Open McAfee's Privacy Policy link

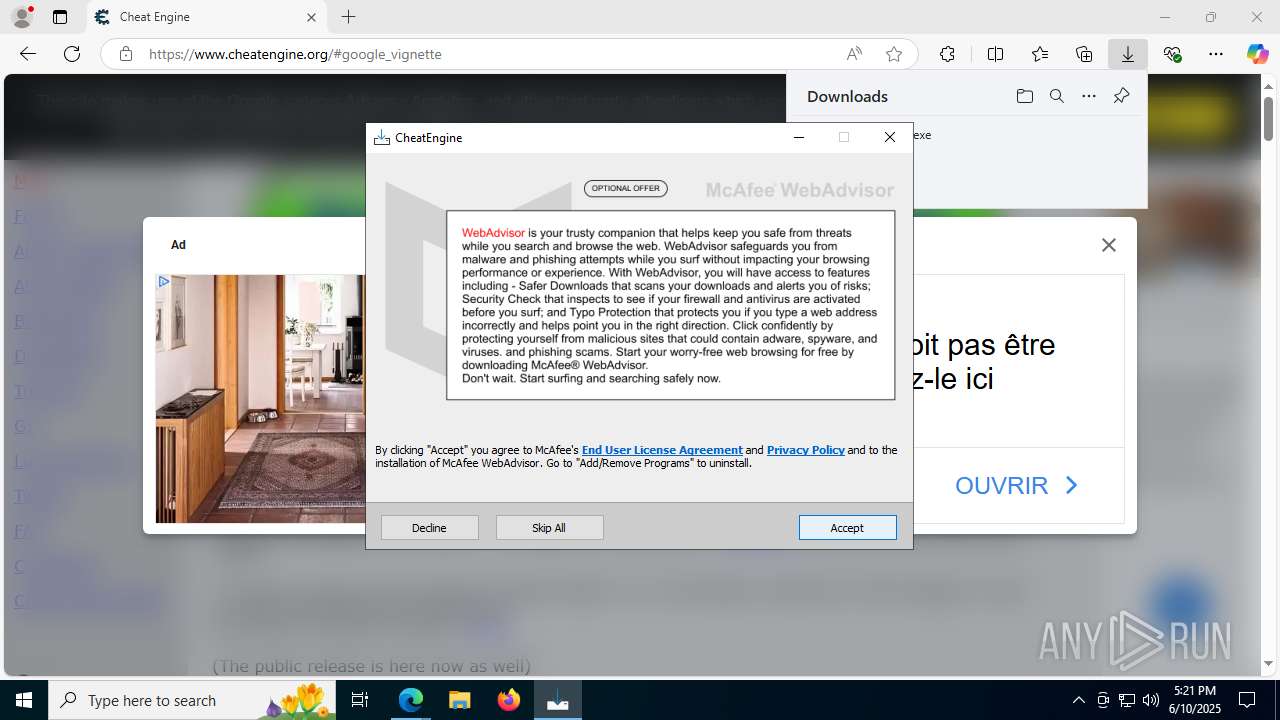tap(806, 450)
